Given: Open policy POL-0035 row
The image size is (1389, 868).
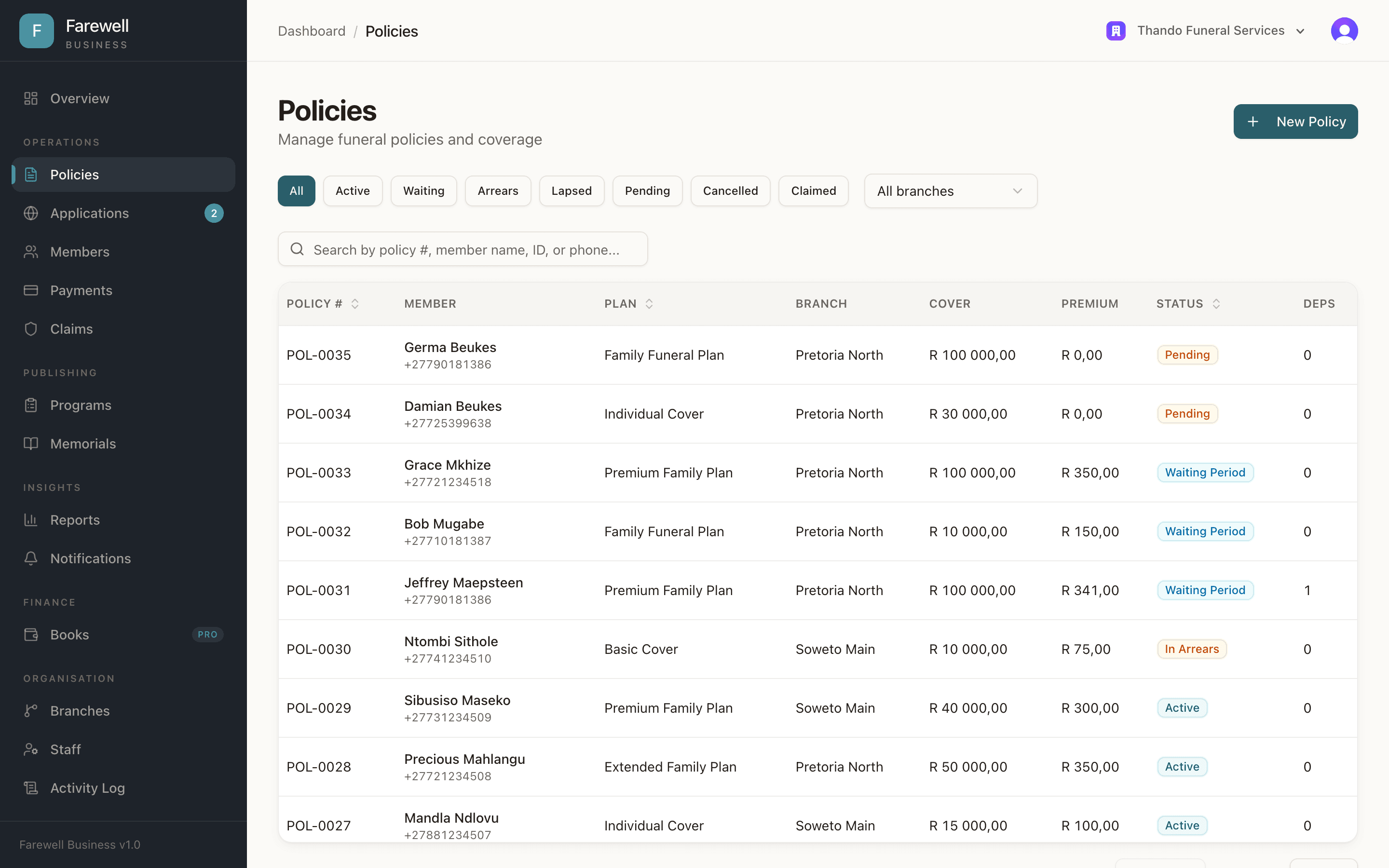Looking at the screenshot, I should click(817, 355).
